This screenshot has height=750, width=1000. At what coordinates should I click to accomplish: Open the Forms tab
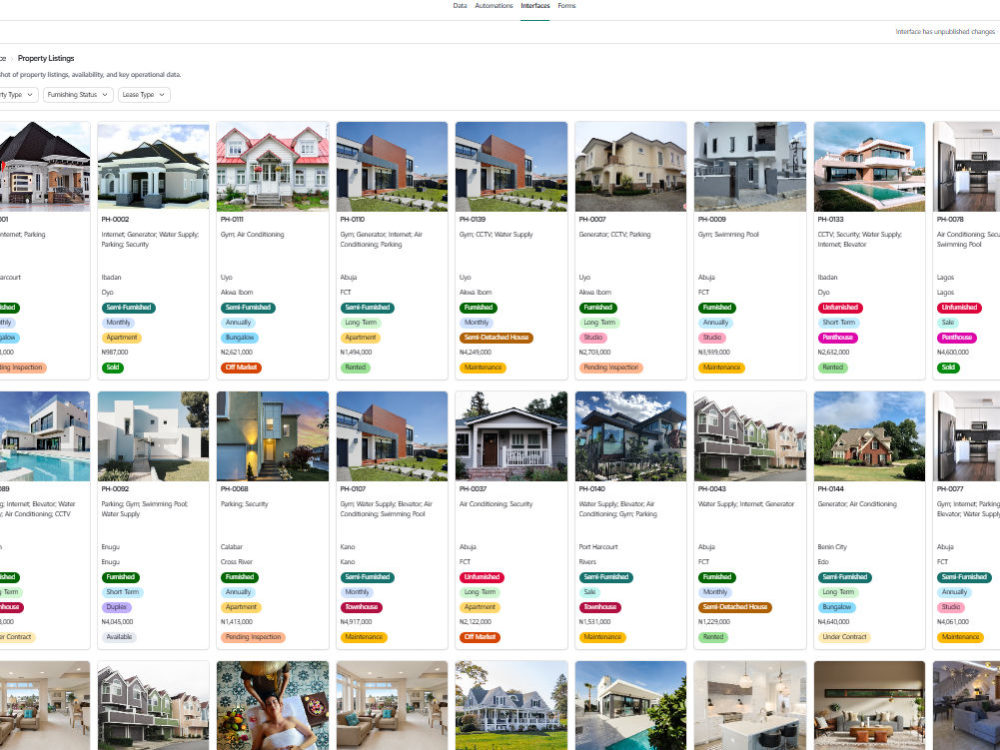(x=566, y=6)
